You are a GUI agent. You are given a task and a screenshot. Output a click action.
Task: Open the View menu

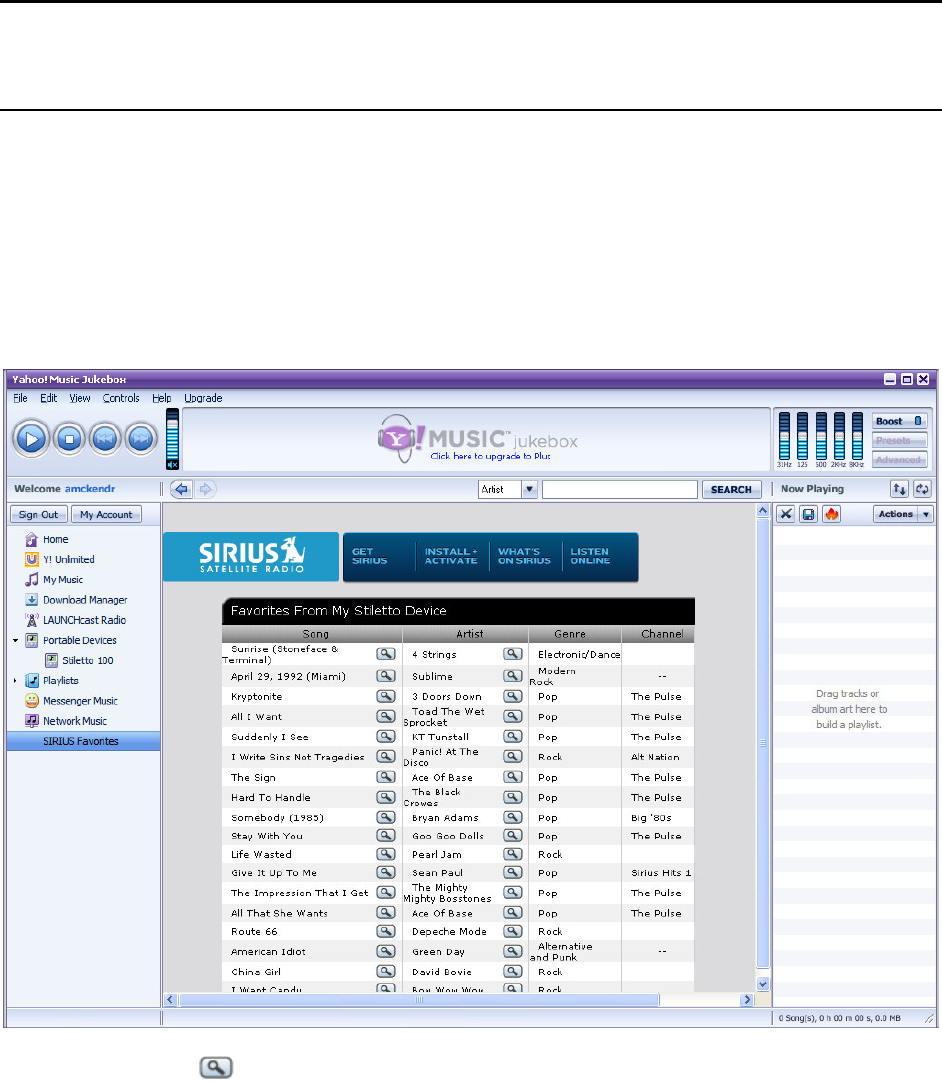(79, 398)
